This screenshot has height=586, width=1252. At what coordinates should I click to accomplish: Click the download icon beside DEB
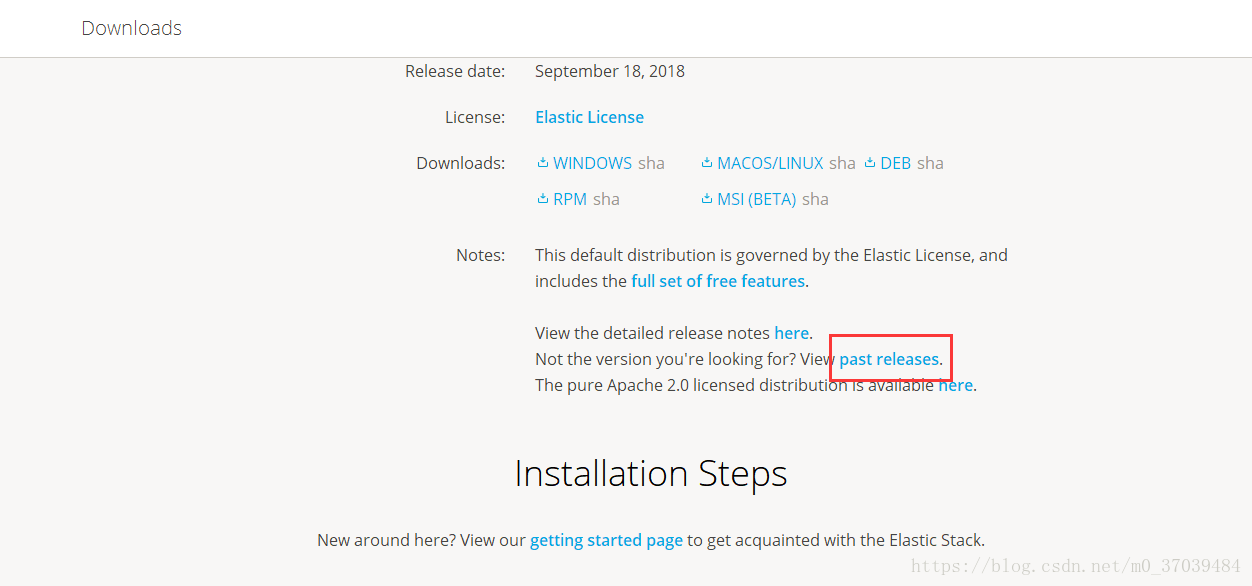[868, 163]
